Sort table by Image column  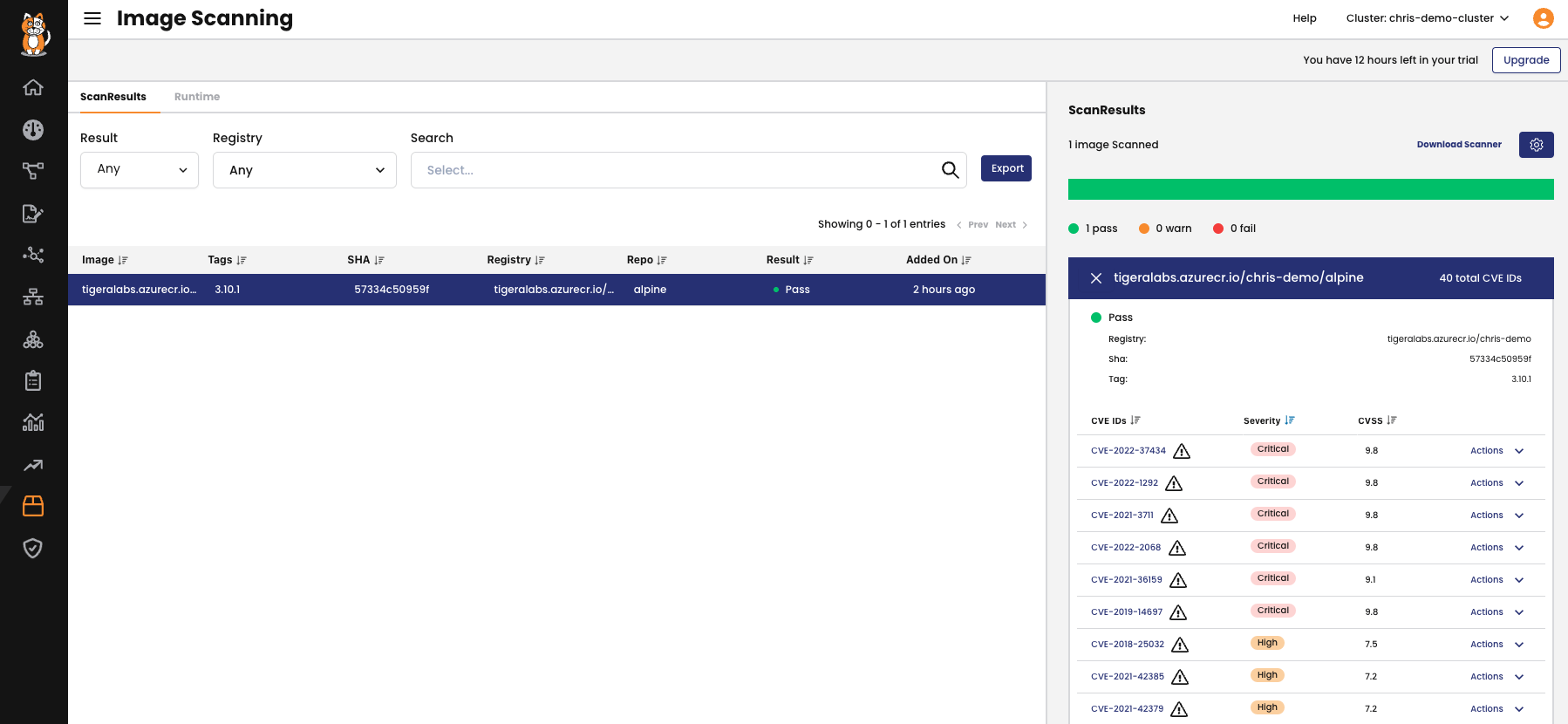click(x=123, y=260)
